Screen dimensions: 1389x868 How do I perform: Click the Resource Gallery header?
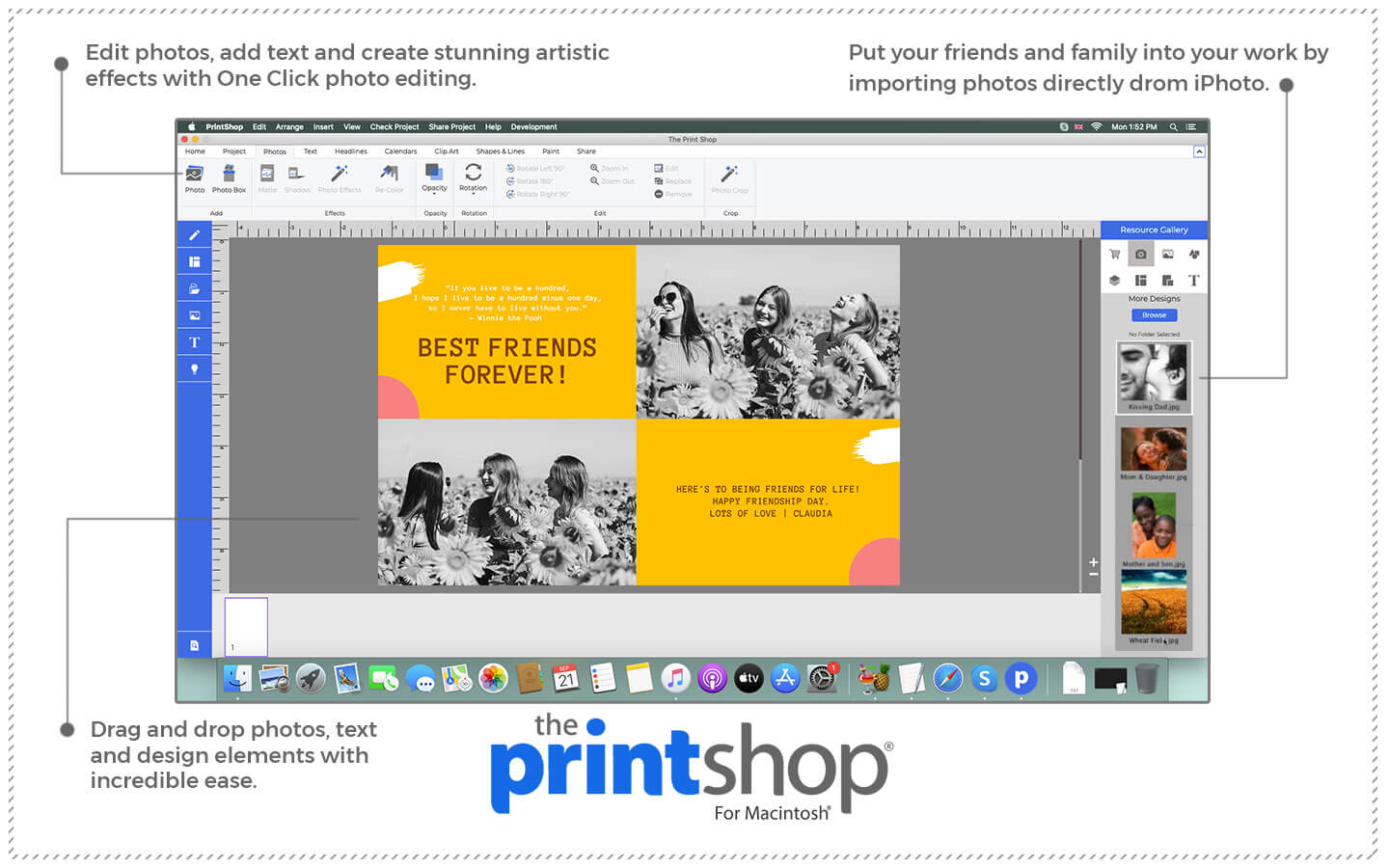click(x=1155, y=230)
